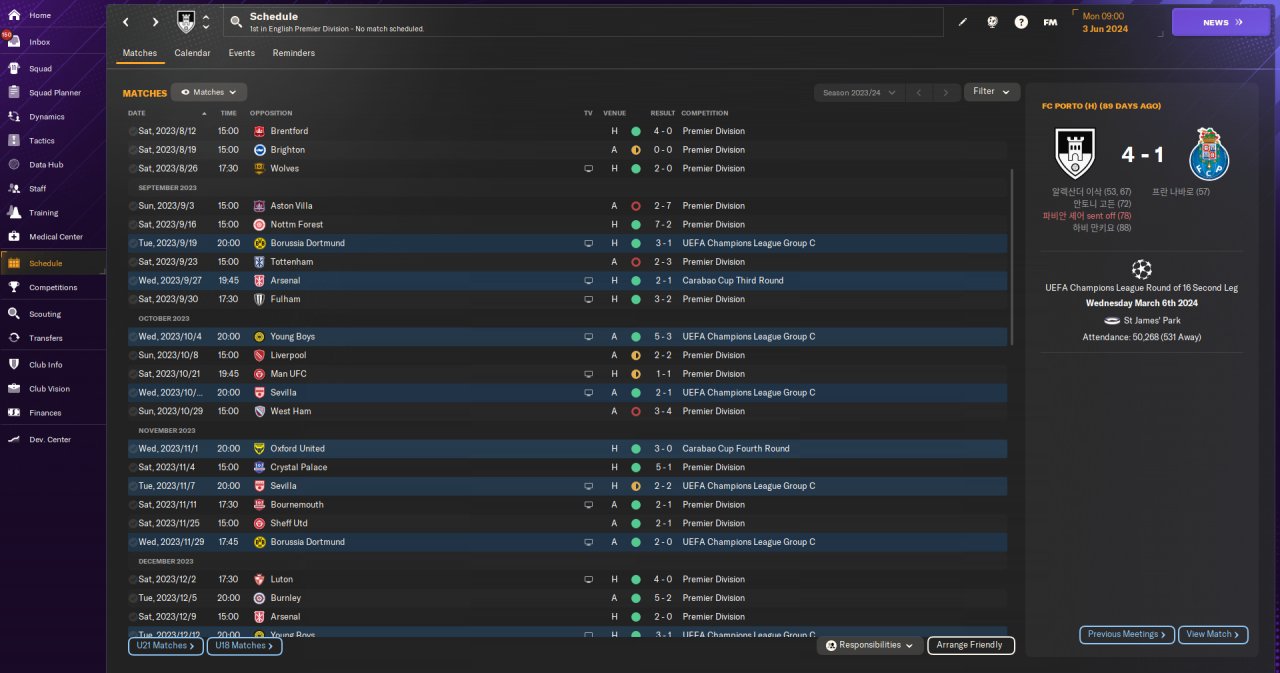Click the Schedule search field
Screen dimensions: 1280x673
coord(583,22)
